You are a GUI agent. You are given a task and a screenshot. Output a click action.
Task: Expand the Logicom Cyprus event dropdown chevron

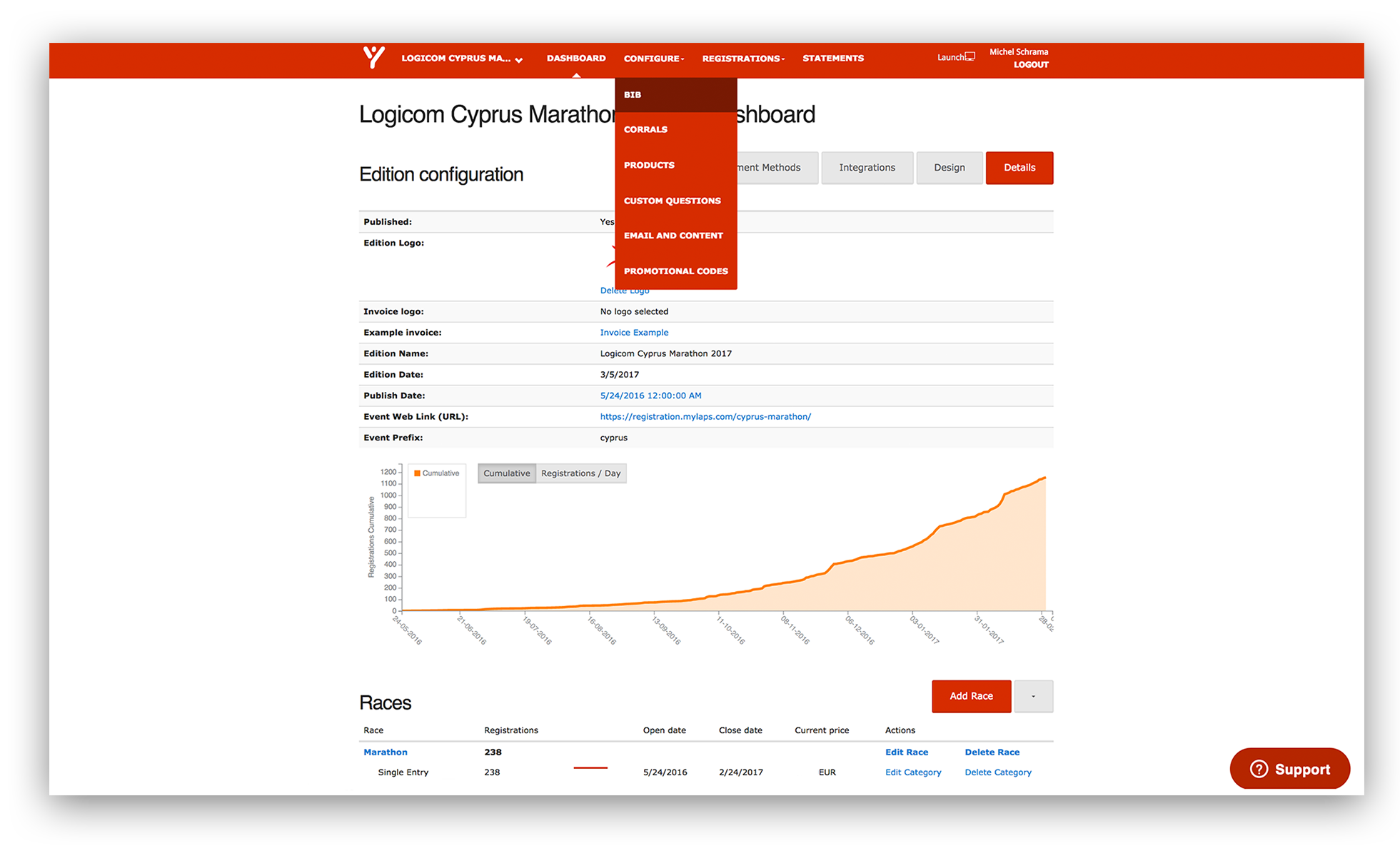point(519,60)
